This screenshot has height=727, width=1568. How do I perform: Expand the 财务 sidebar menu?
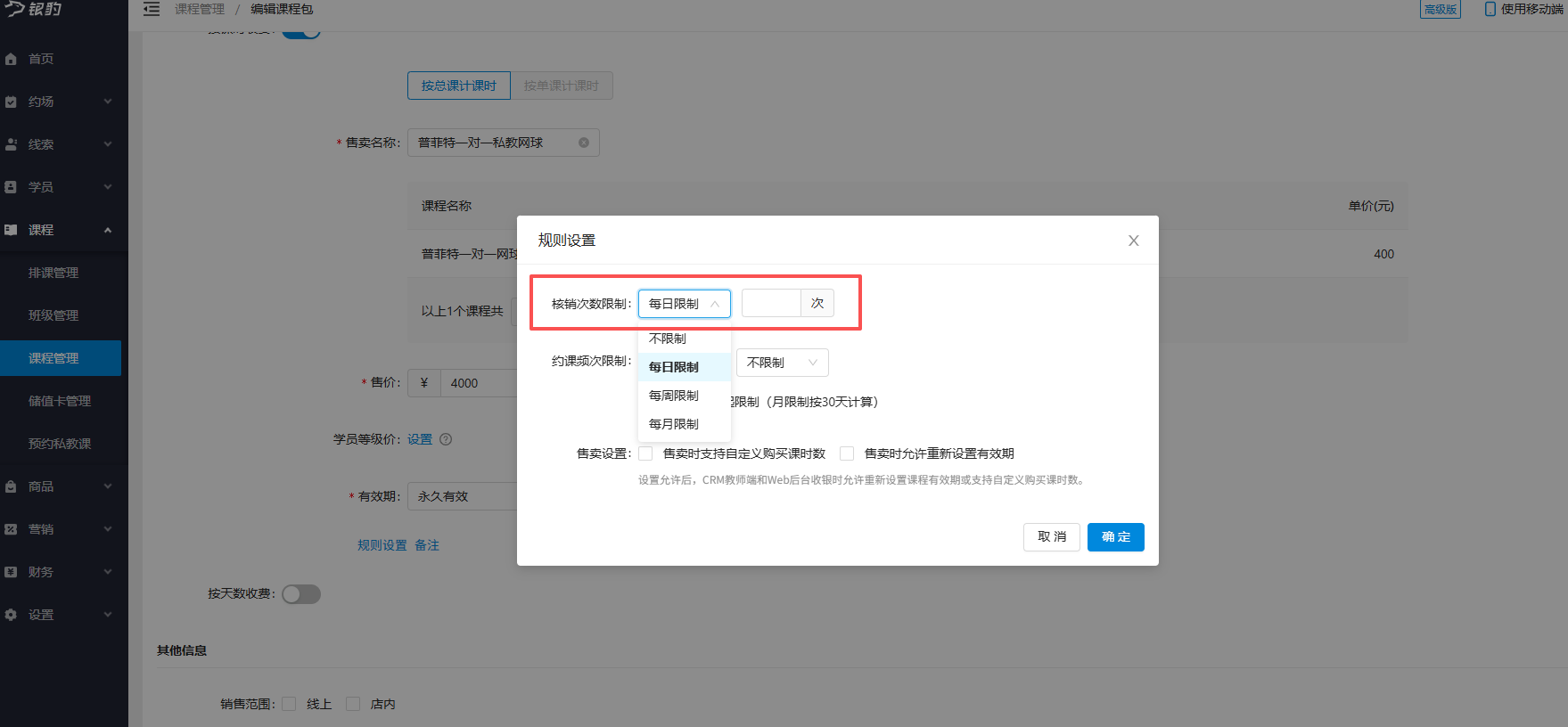click(x=108, y=572)
